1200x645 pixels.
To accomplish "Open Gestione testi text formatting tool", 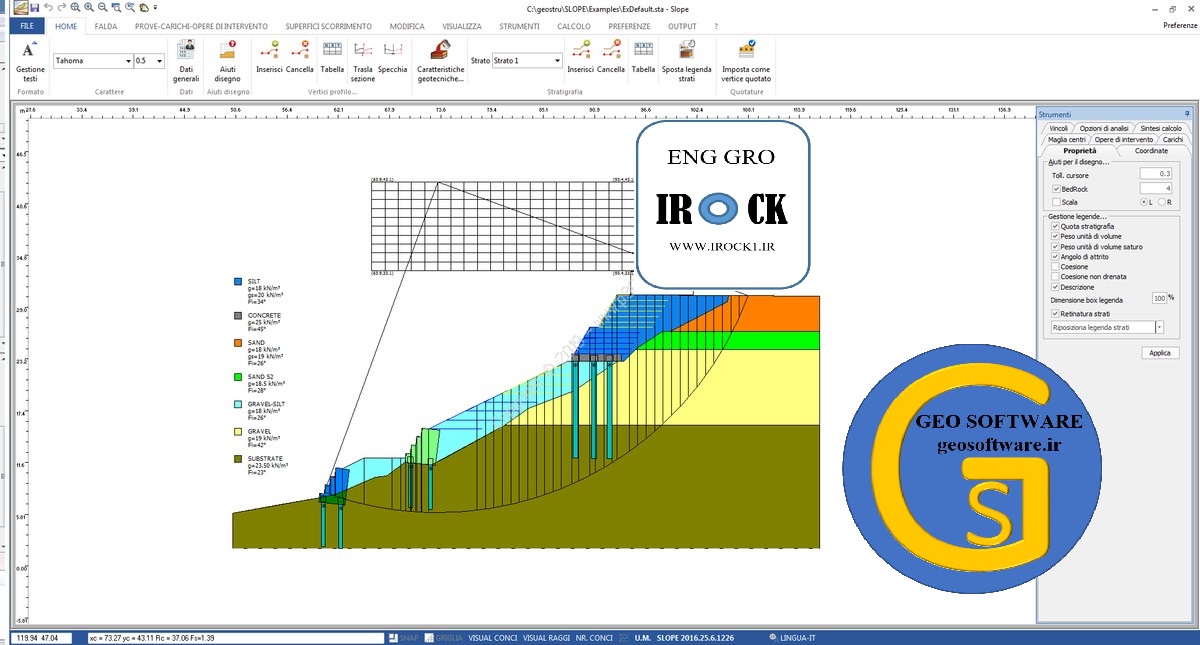I will [x=30, y=59].
